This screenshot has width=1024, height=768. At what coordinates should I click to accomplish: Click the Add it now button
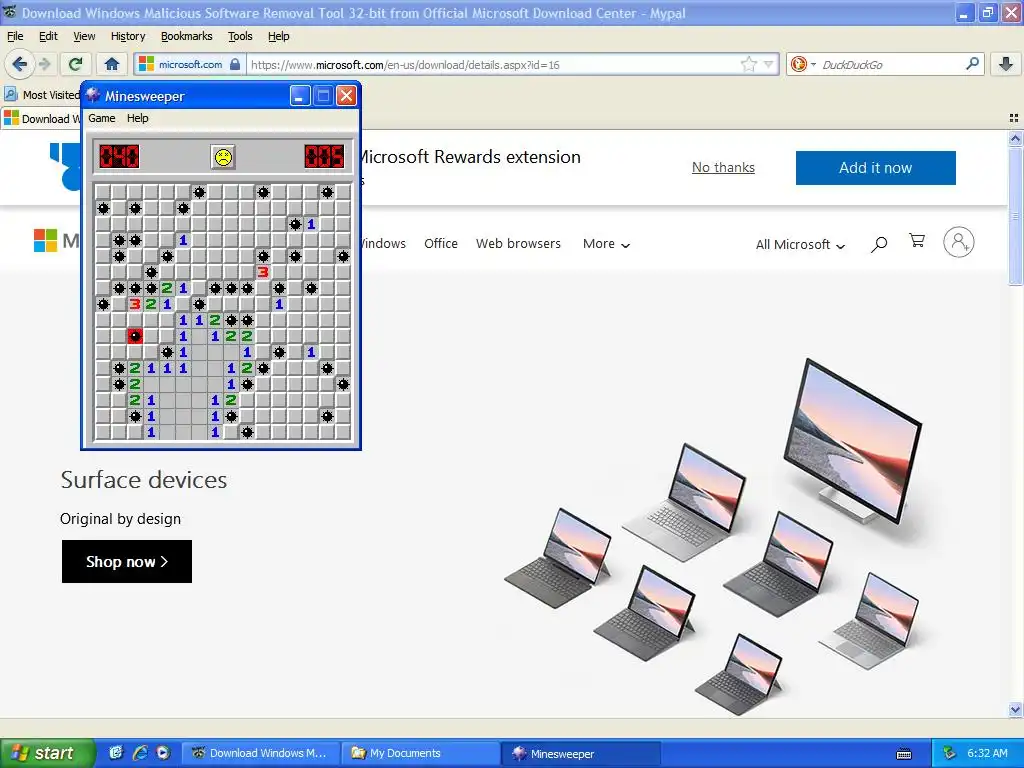pos(876,168)
